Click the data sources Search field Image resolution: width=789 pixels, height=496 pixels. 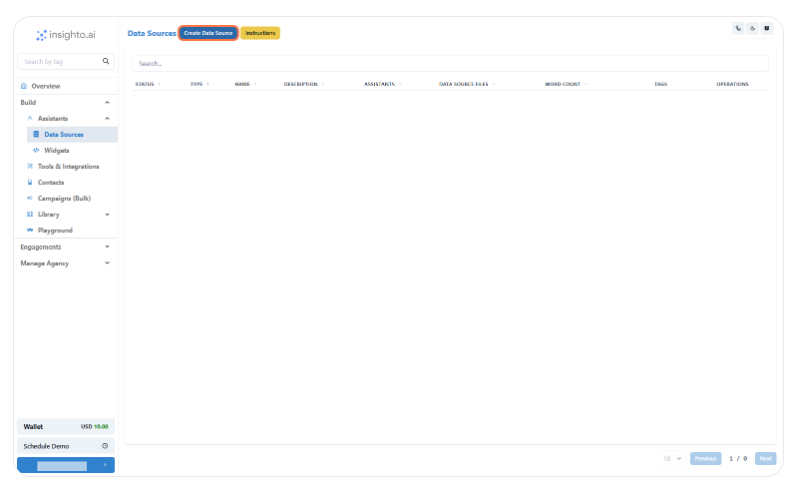coord(450,63)
